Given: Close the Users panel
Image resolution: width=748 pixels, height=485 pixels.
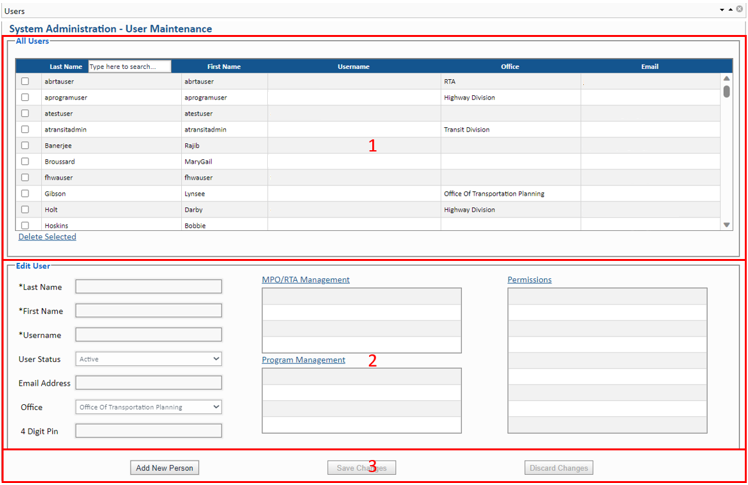Looking at the screenshot, I should [x=740, y=10].
